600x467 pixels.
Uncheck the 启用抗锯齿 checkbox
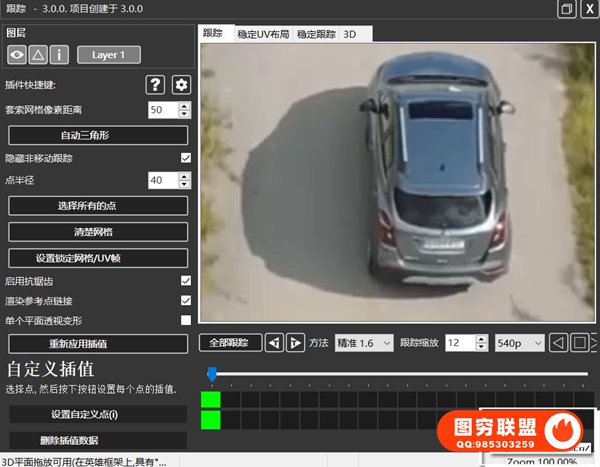pos(185,281)
